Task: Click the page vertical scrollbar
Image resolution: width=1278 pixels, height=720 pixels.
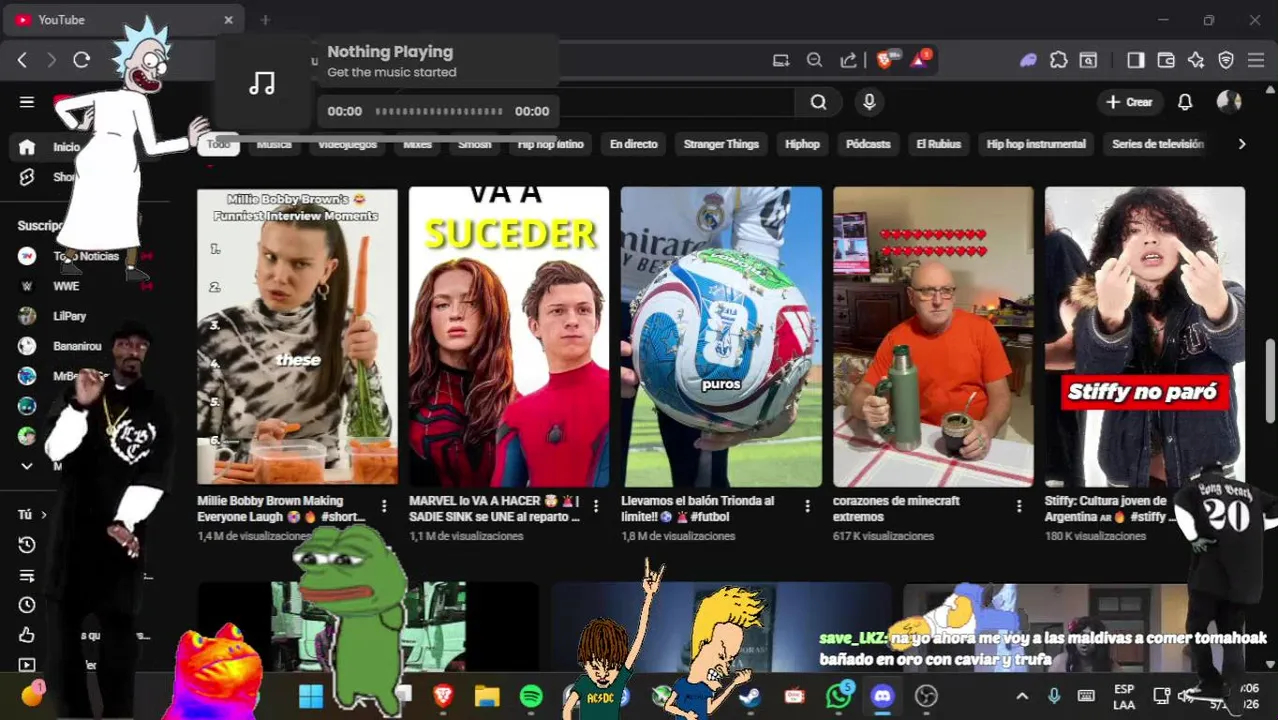Action: tap(1270, 380)
